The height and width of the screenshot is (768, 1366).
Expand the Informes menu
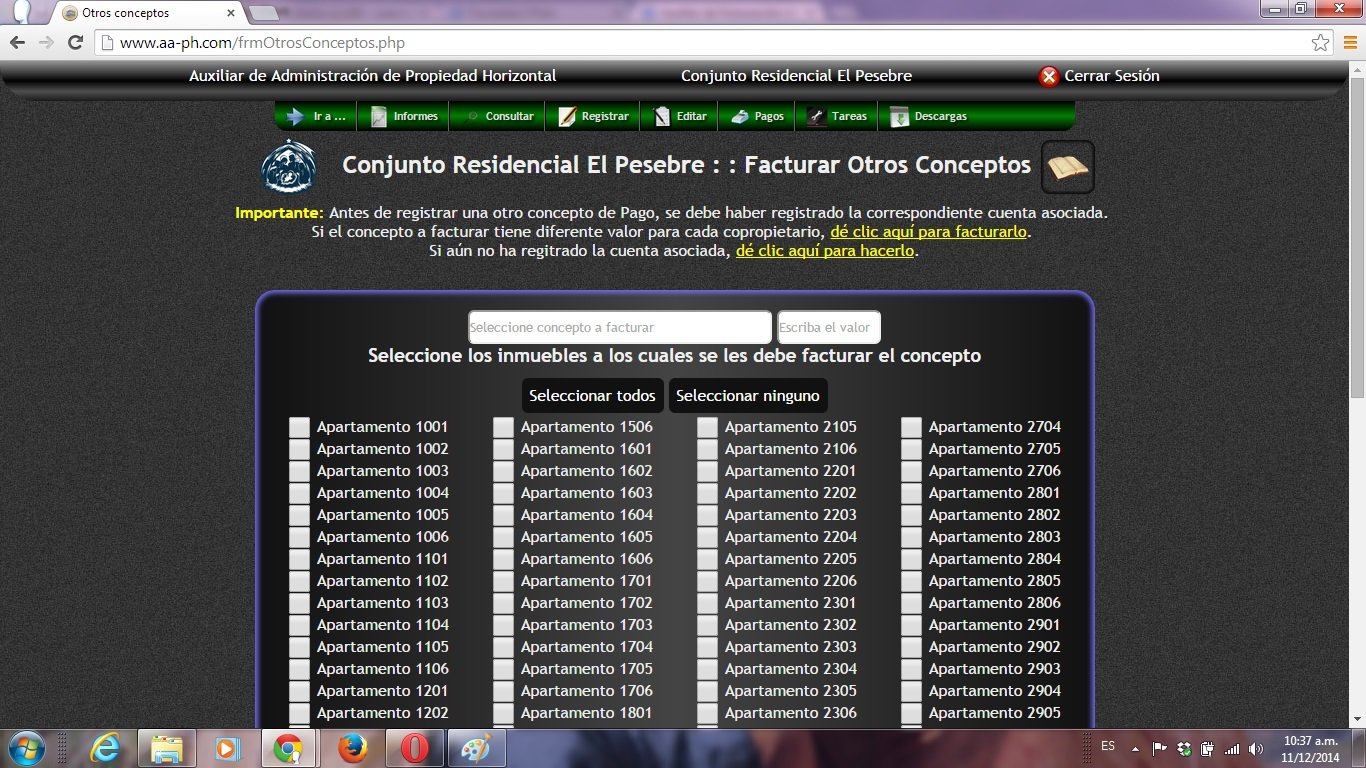(x=405, y=116)
